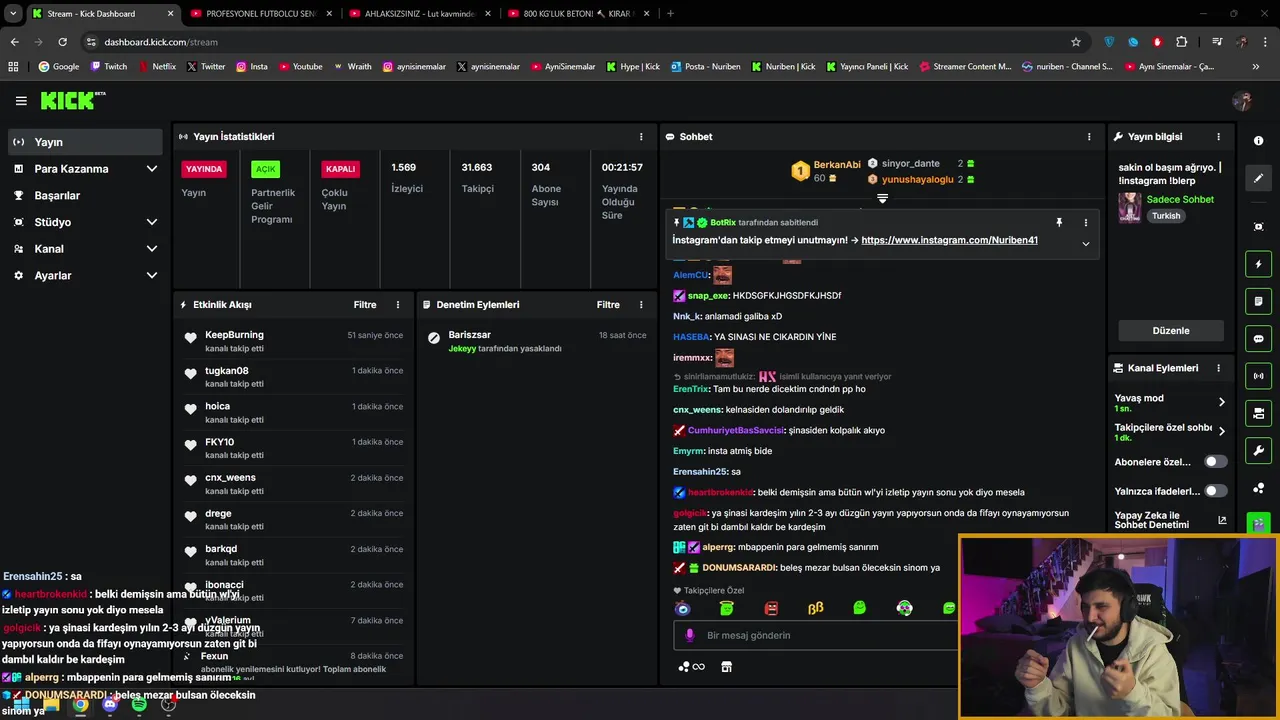Click the broadcast signal icon in right toolbar
This screenshot has height=720, width=1280.
(1259, 376)
